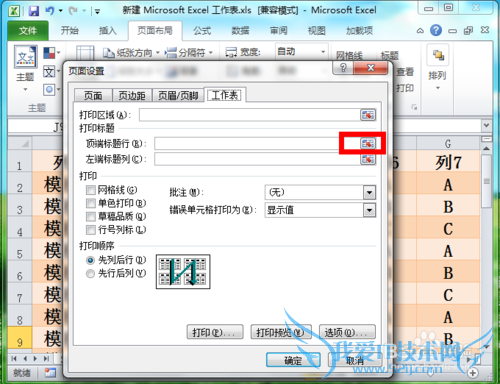
Task: Select row header 9 in worksheet
Action: pos(20,339)
